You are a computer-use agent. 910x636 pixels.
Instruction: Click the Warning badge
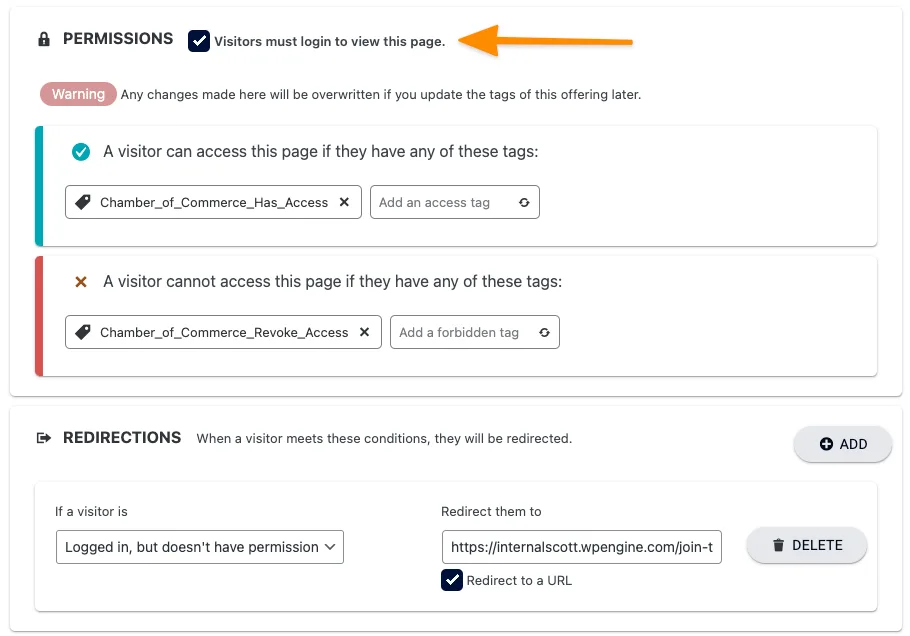tap(78, 94)
